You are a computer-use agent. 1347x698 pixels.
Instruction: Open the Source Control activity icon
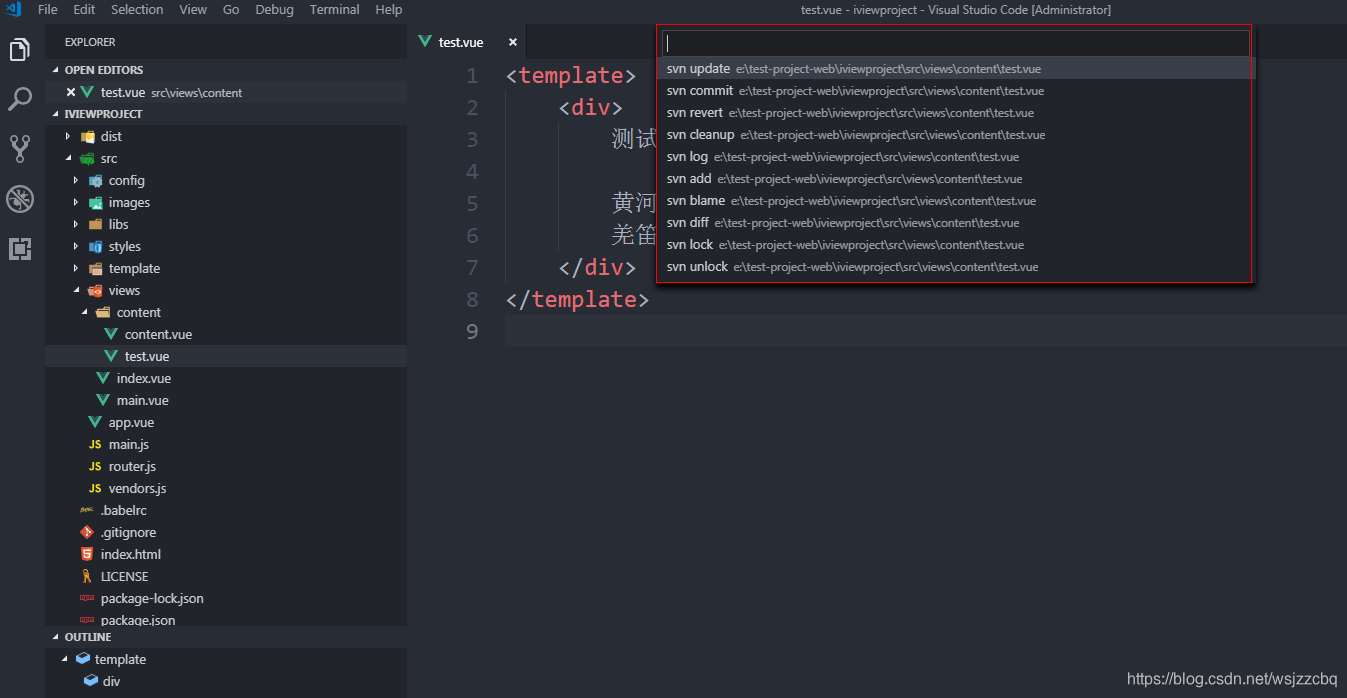click(20, 149)
